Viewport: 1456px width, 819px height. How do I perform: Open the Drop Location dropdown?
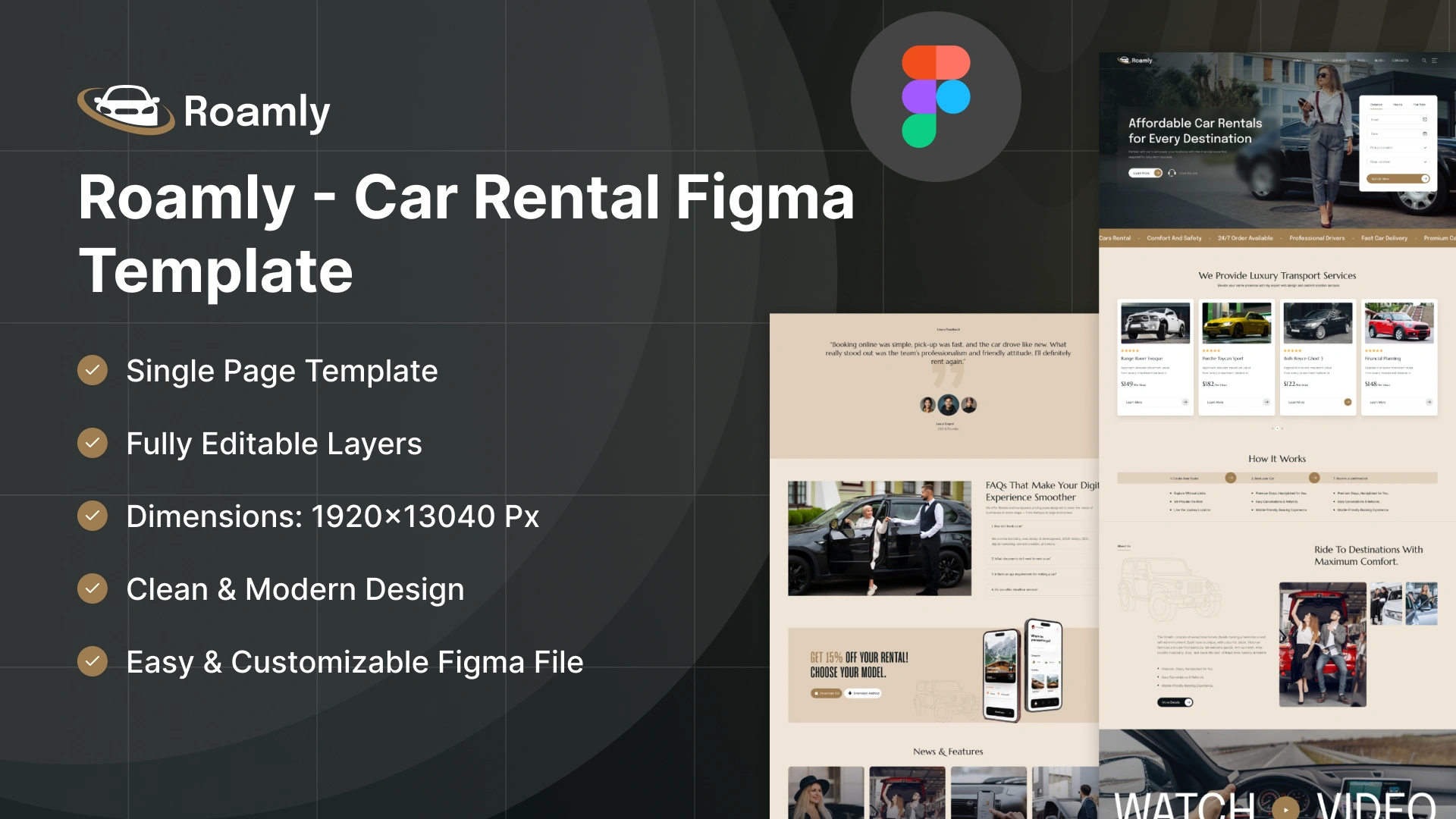(1398, 162)
